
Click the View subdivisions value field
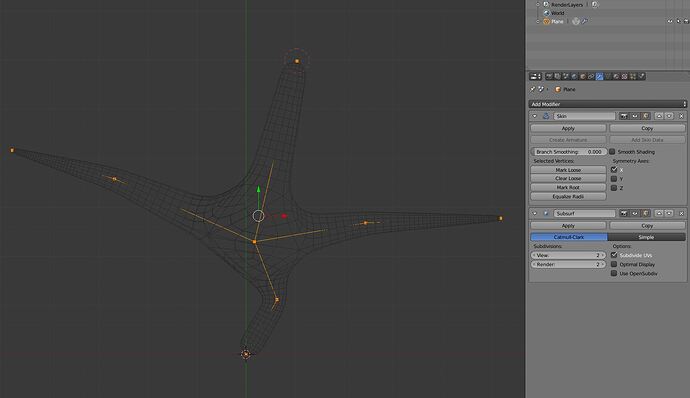point(568,255)
